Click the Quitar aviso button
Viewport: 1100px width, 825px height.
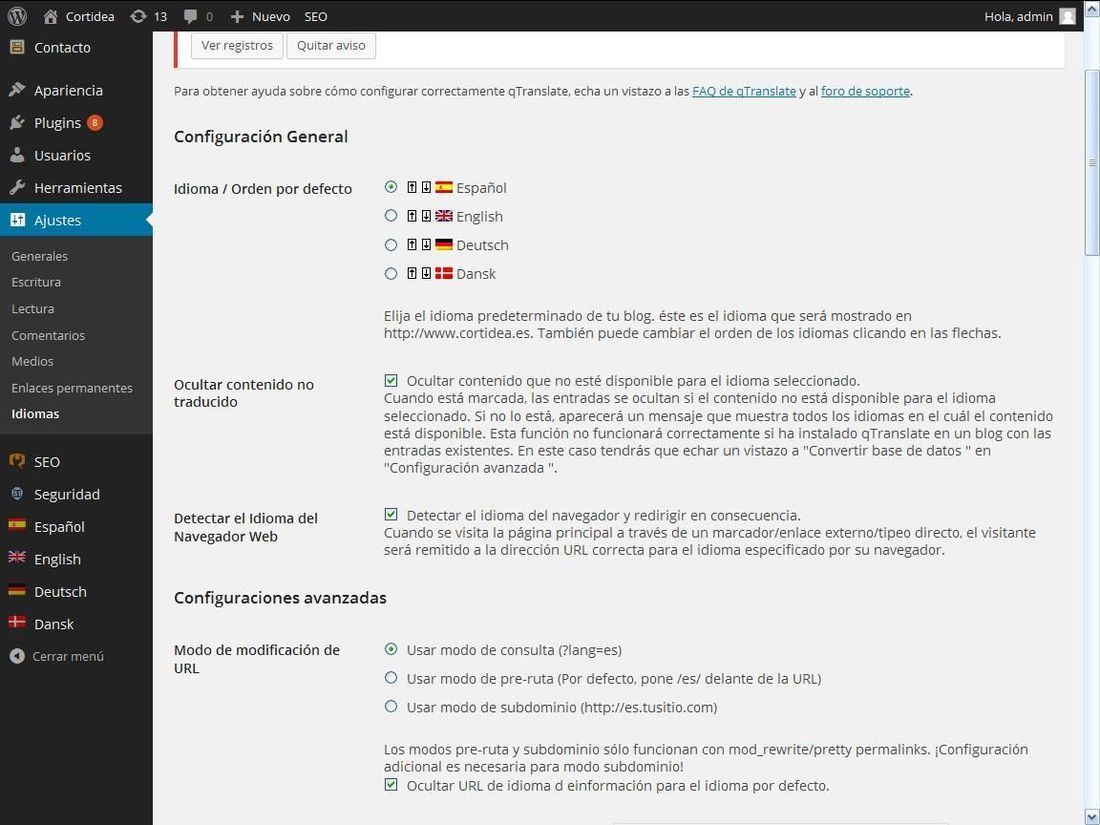tap(331, 46)
